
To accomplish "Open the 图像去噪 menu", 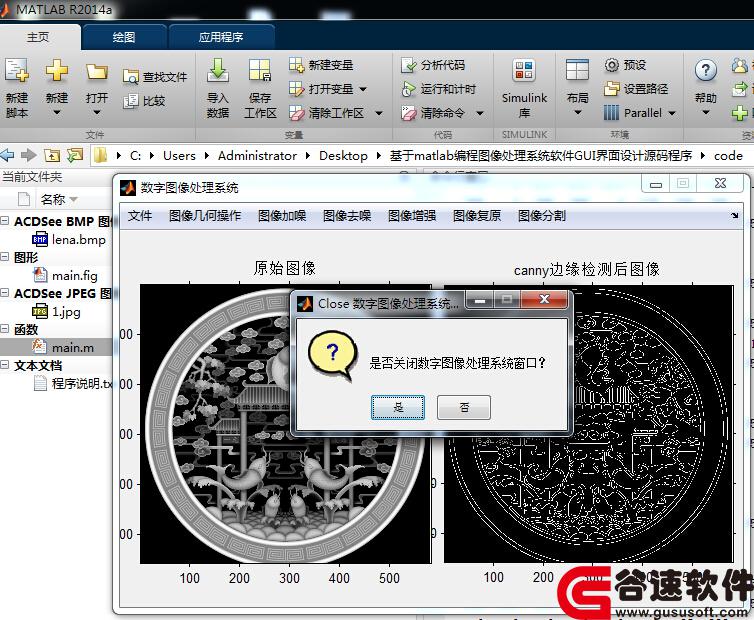I will [347, 215].
